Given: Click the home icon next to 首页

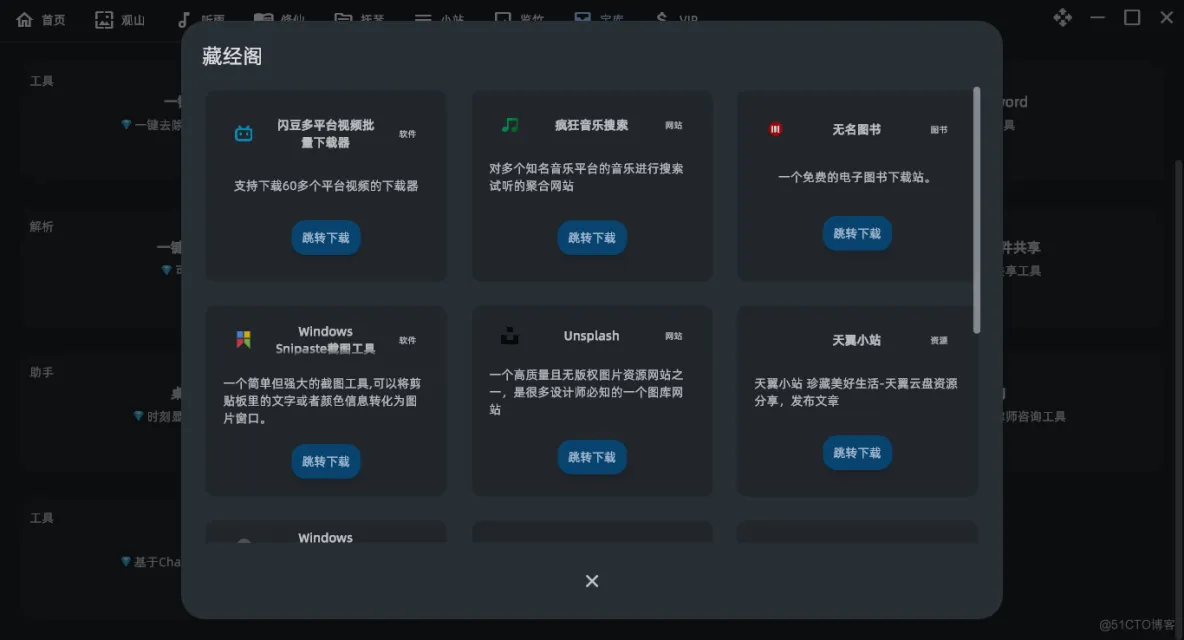Looking at the screenshot, I should pyautogui.click(x=24, y=20).
